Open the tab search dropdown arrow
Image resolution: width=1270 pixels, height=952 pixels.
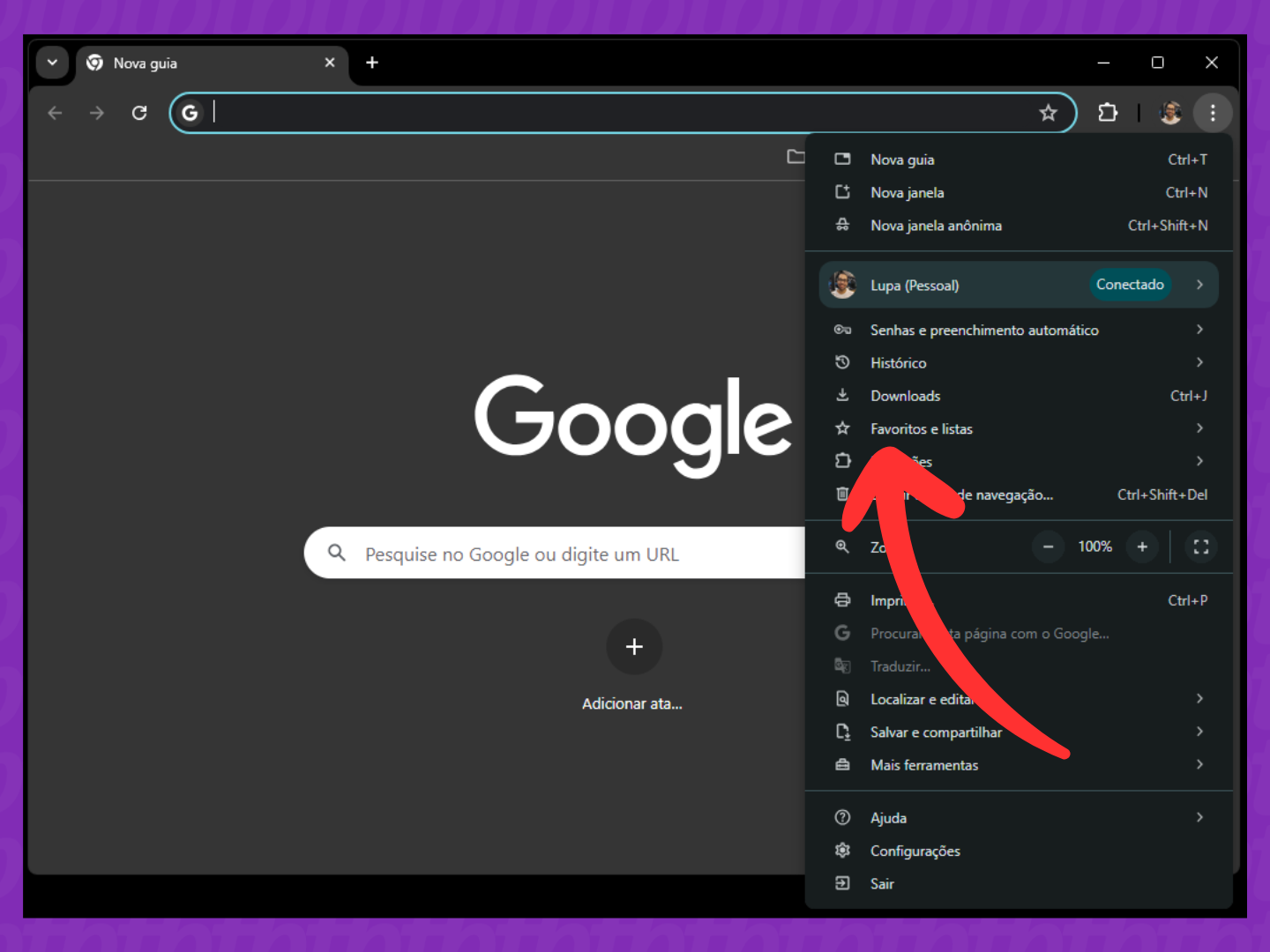[x=52, y=63]
